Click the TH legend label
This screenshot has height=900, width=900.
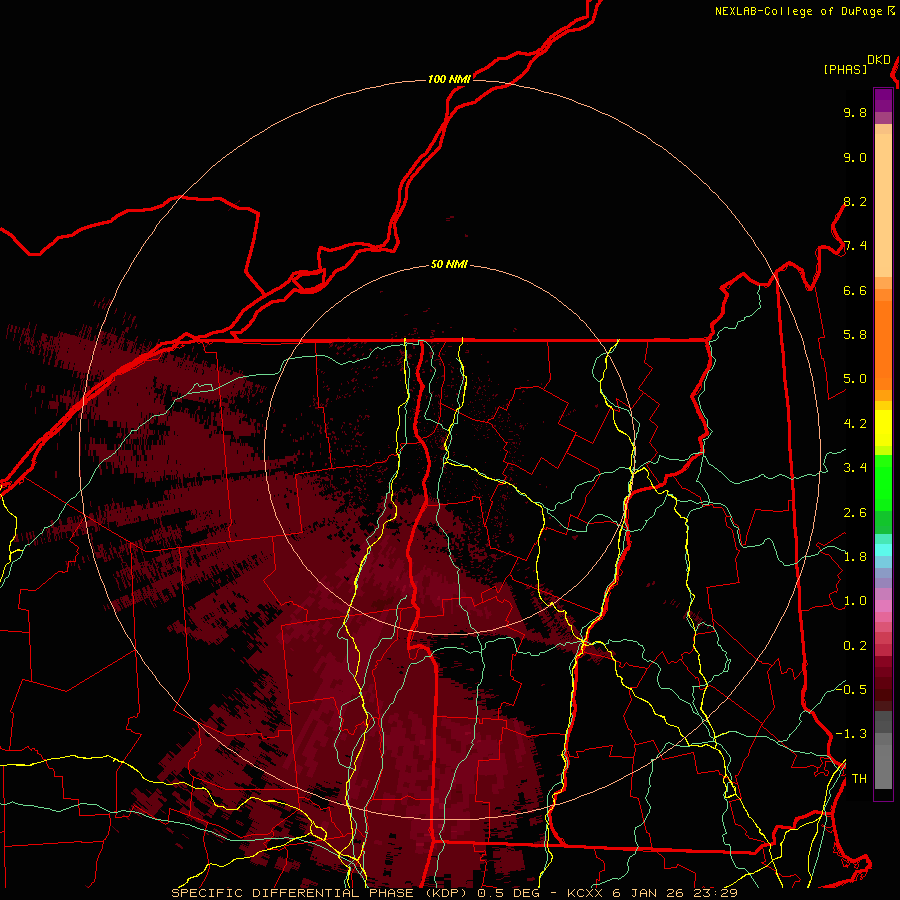(x=859, y=779)
